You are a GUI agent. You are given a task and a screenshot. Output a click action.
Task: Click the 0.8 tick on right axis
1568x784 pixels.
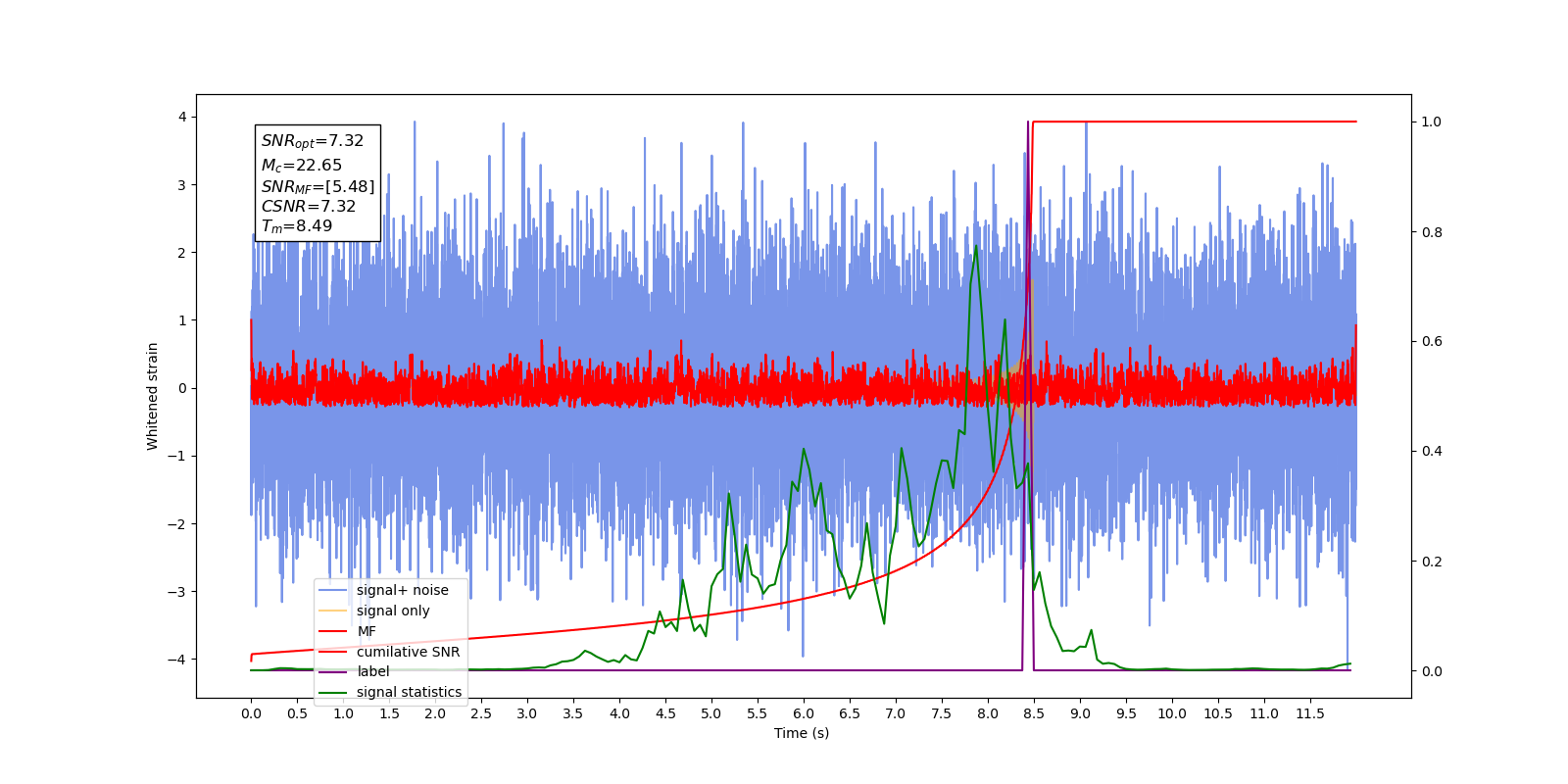click(x=1432, y=232)
